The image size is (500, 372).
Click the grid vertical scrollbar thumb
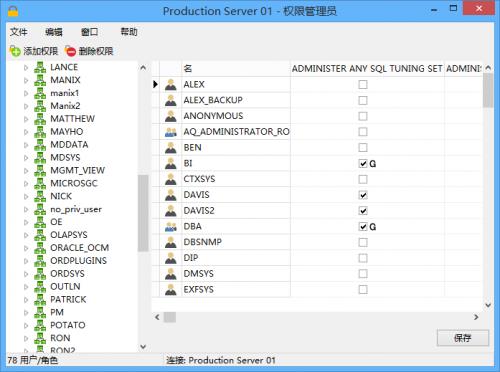tap(488, 91)
